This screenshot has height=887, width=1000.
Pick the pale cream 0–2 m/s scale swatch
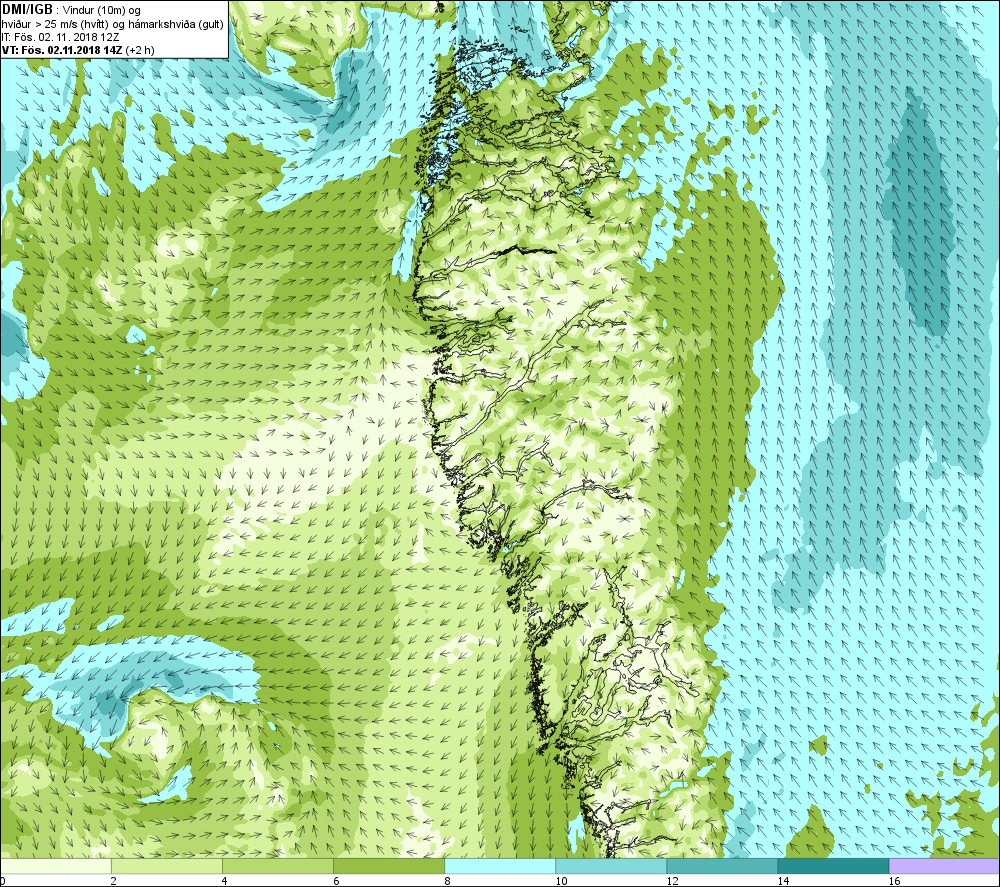[x=55, y=866]
